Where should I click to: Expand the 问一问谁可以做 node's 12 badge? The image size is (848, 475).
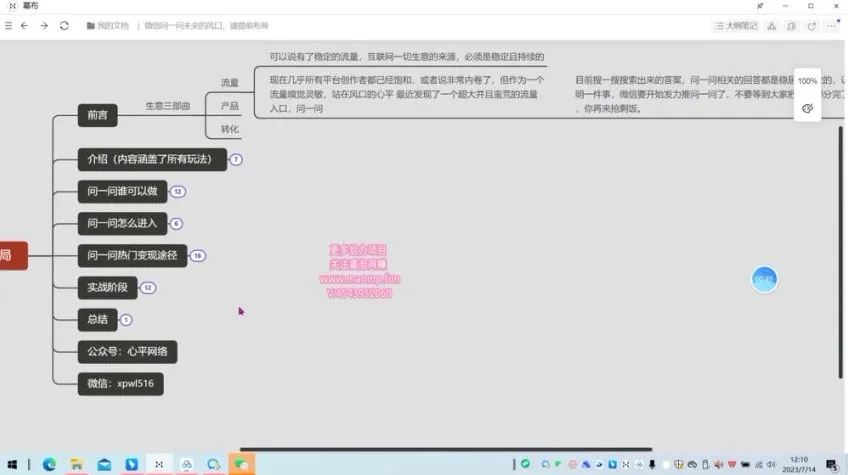(x=178, y=191)
